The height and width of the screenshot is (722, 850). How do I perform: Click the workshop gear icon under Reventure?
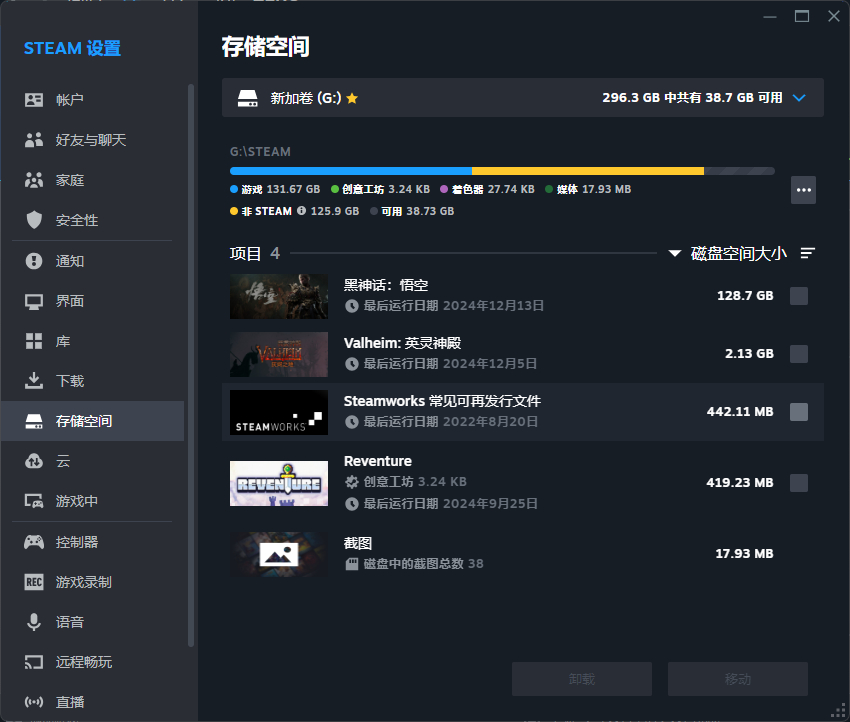[x=352, y=482]
